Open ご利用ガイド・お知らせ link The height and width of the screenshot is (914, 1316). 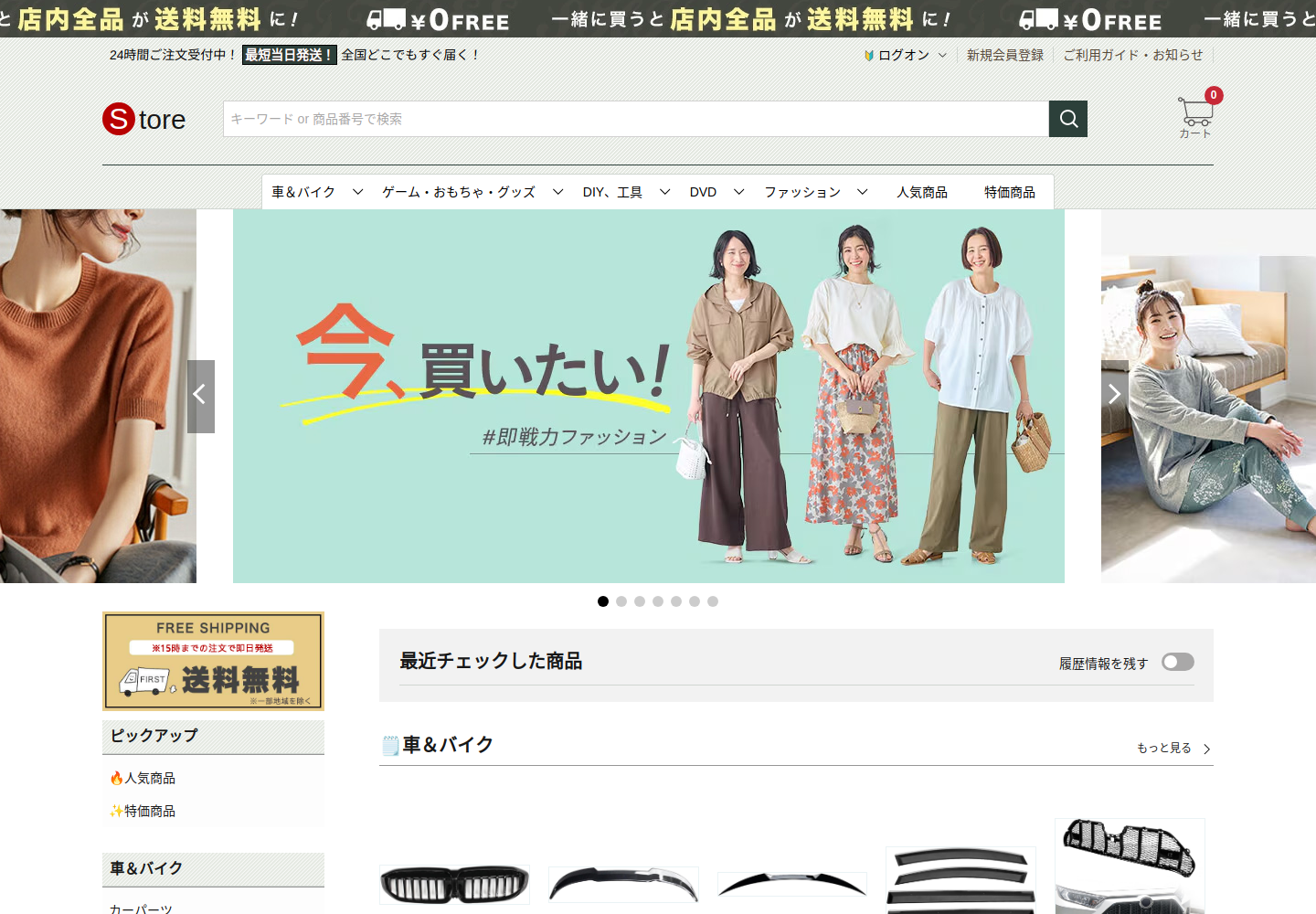click(1133, 55)
